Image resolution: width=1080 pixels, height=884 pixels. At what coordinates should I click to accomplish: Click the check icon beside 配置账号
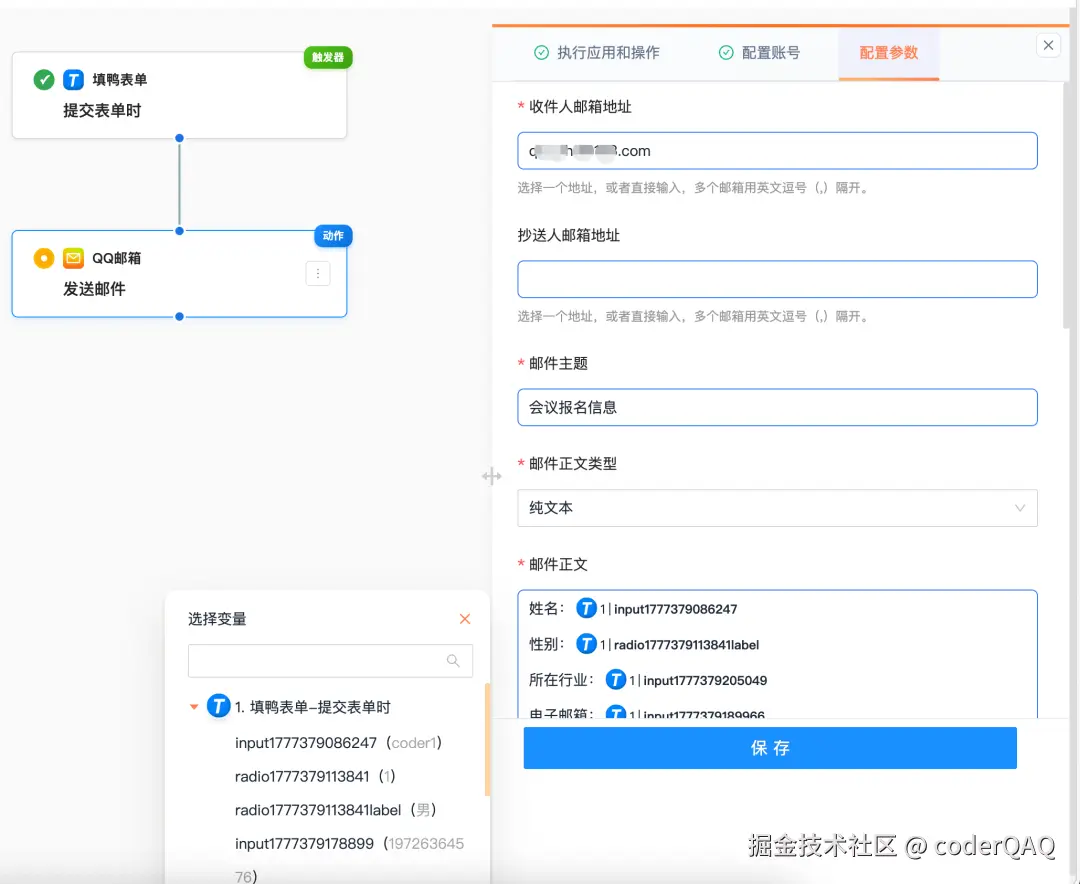tap(726, 53)
